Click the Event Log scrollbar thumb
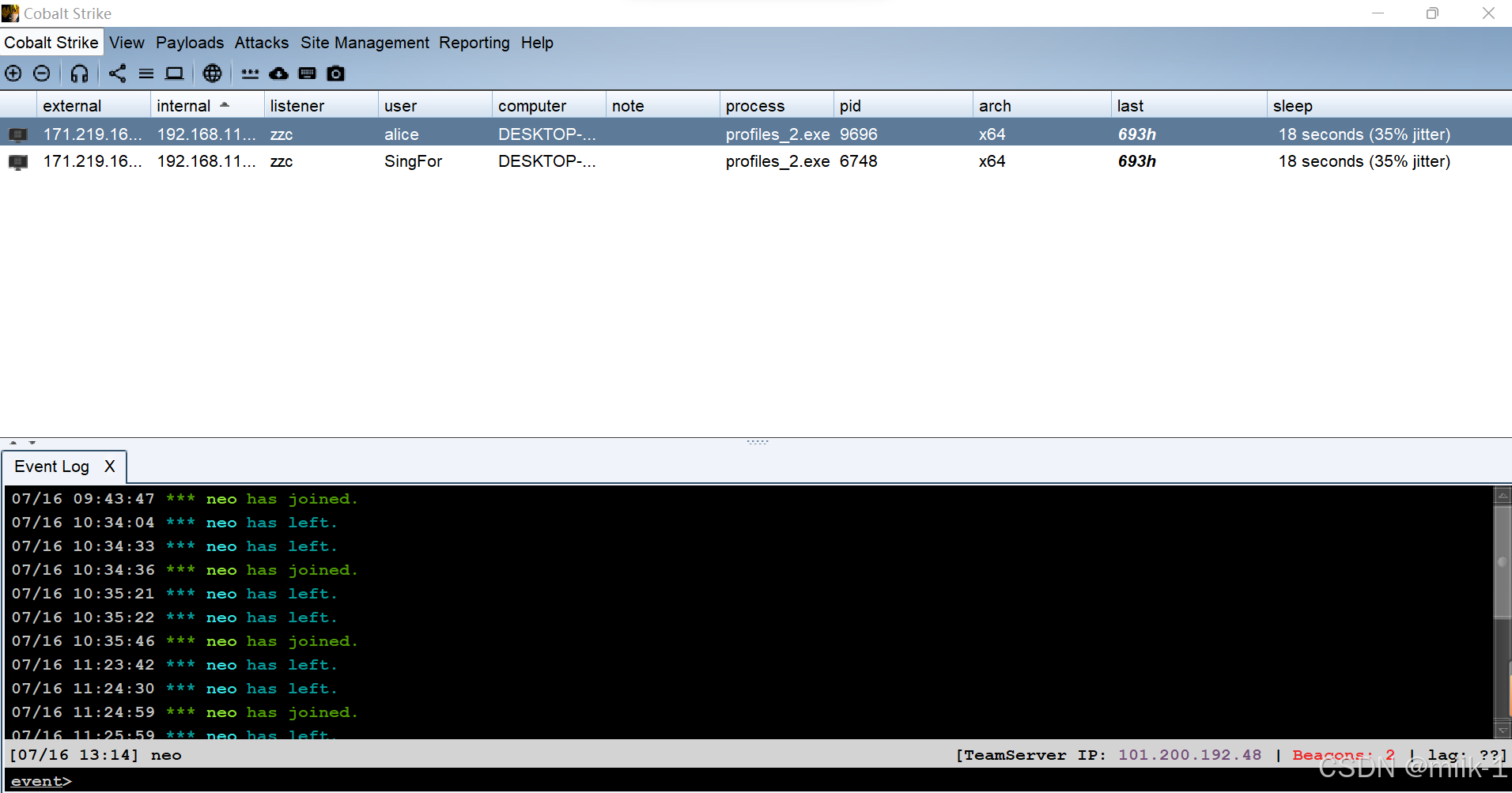The height and width of the screenshot is (793, 1512). pyautogui.click(x=1503, y=562)
